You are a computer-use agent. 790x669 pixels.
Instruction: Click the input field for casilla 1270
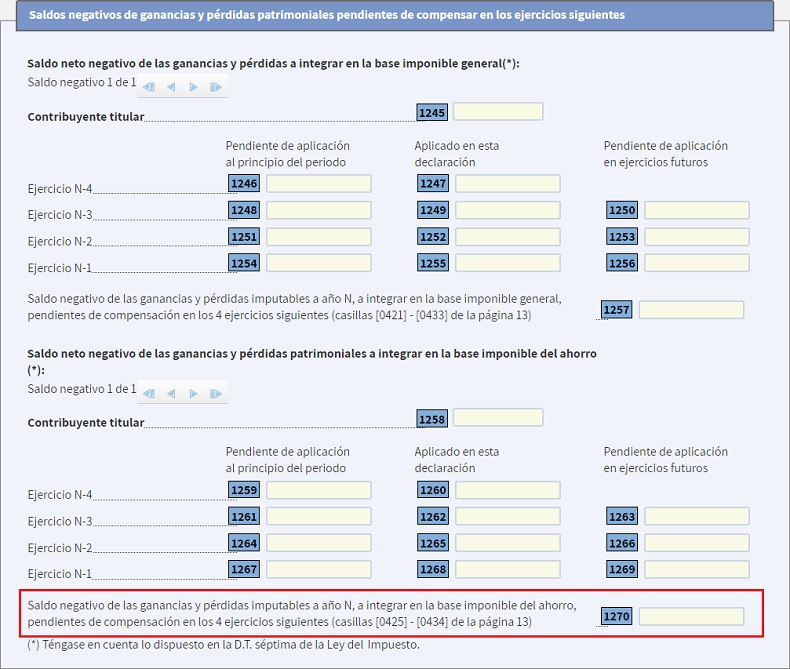tap(691, 616)
